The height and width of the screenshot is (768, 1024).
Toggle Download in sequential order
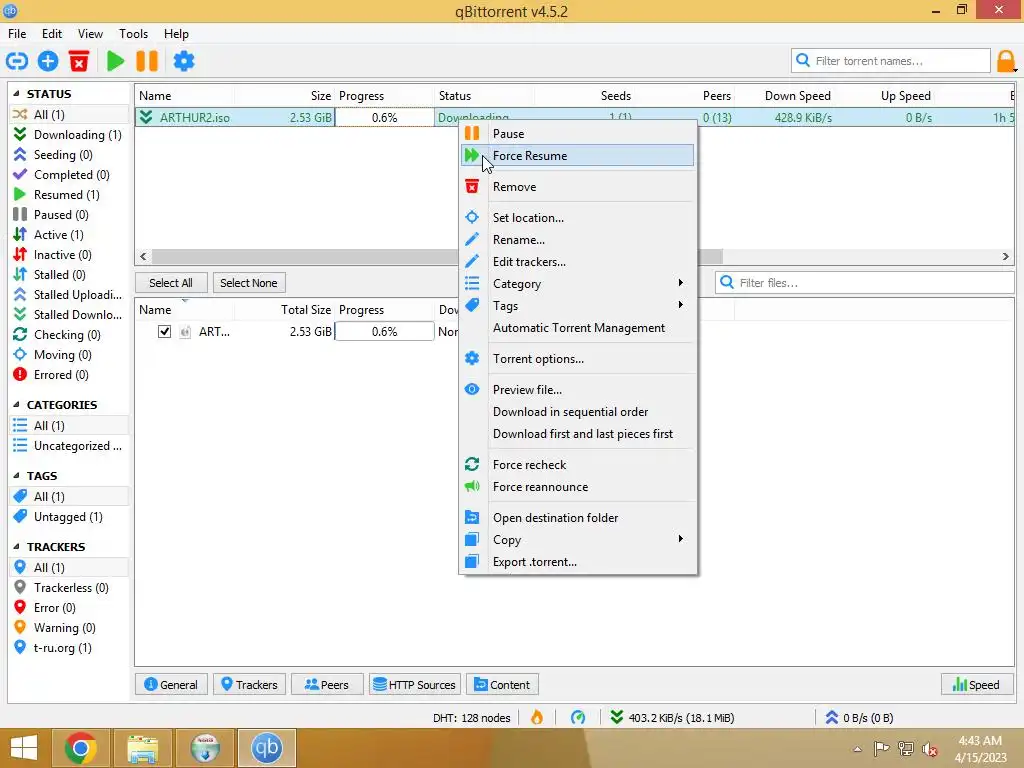(x=570, y=412)
